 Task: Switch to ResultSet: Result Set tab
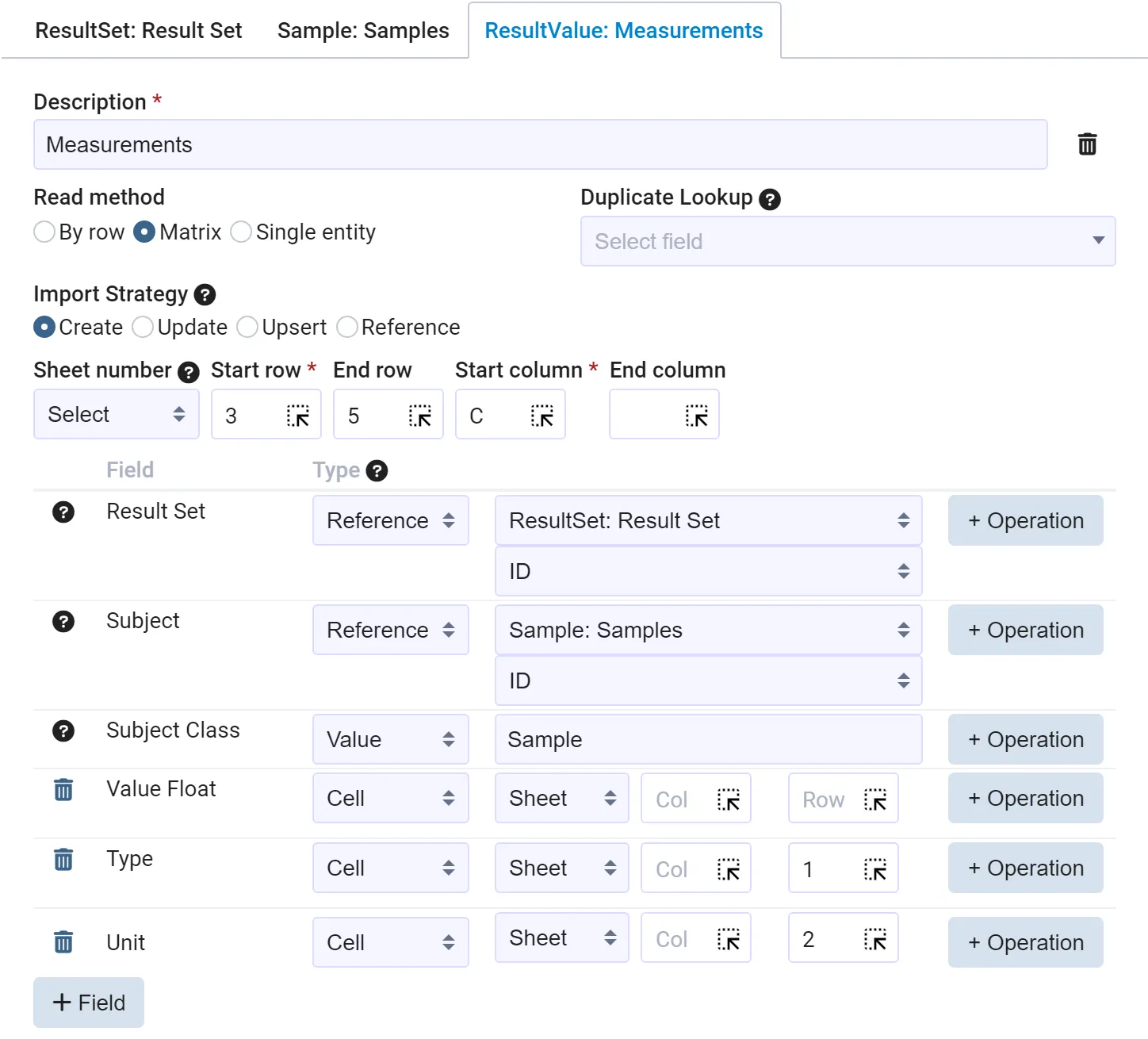pos(139,31)
